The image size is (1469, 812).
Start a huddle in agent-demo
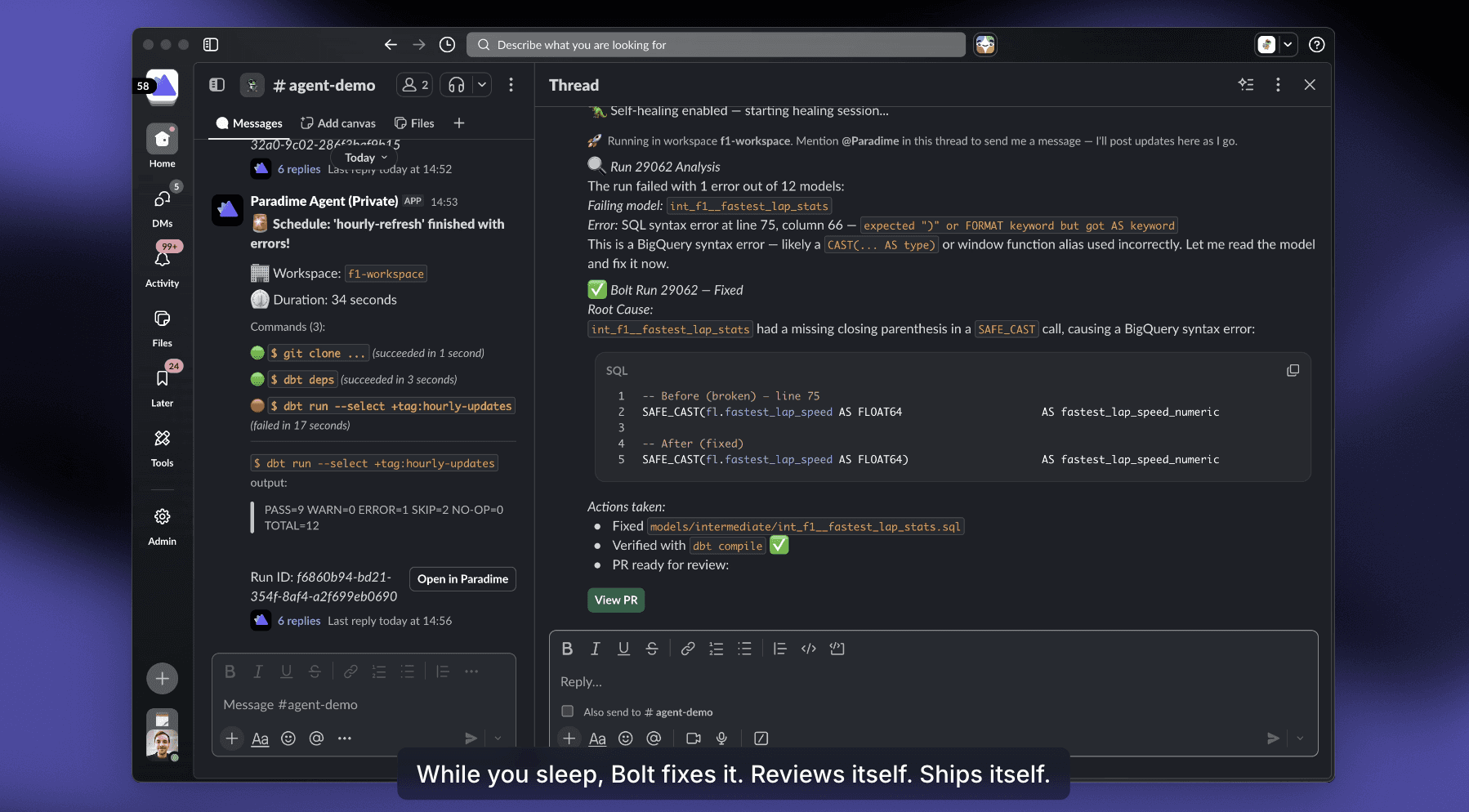[x=456, y=84]
